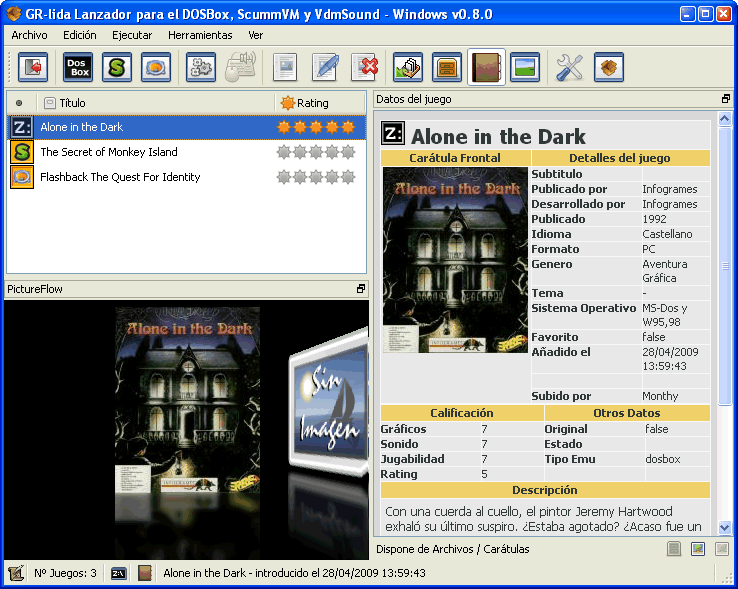
Task: Toggle the landscape picture view icon
Action: (x=525, y=67)
